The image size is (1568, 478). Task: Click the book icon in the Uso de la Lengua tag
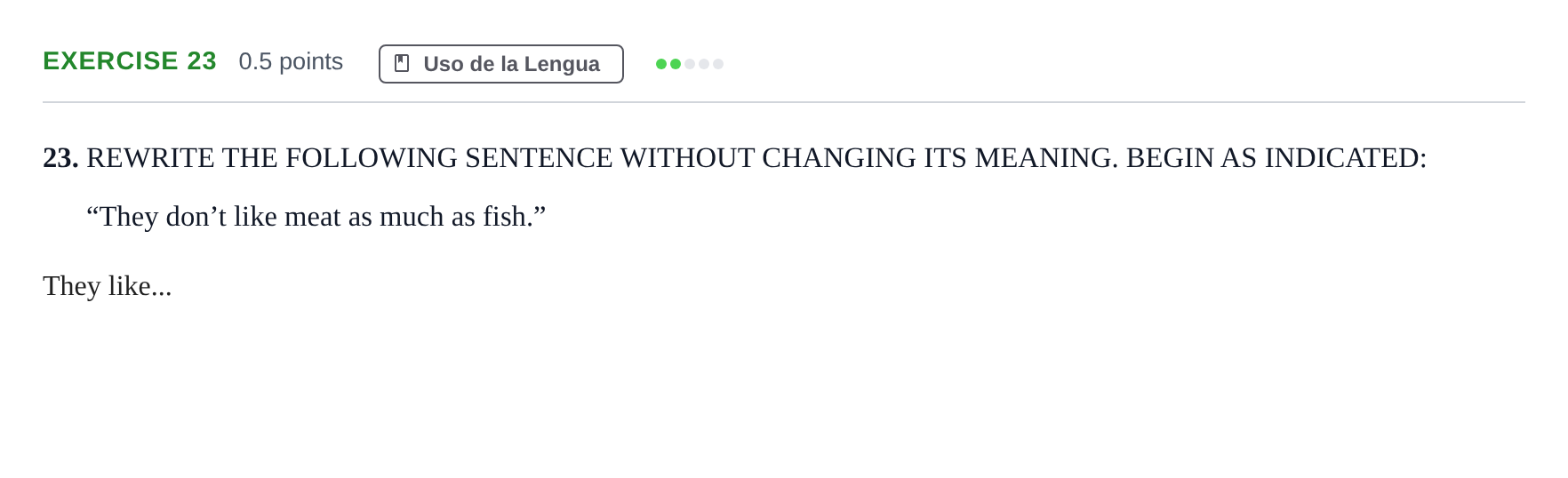[x=402, y=64]
